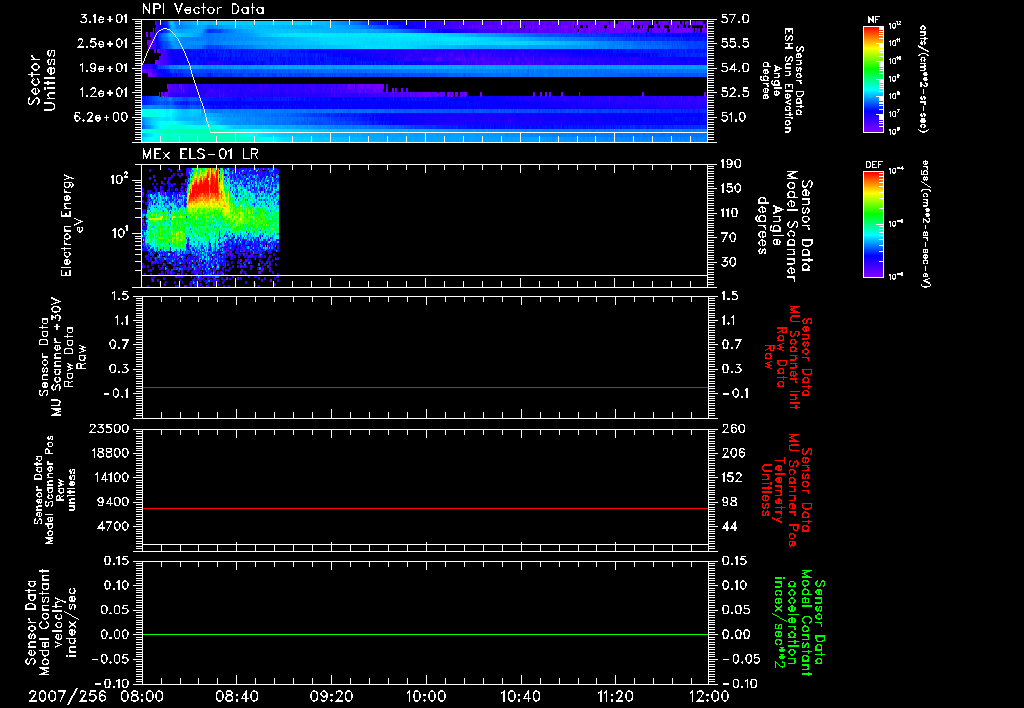Click the '10:00' time axis label

click(x=426, y=696)
